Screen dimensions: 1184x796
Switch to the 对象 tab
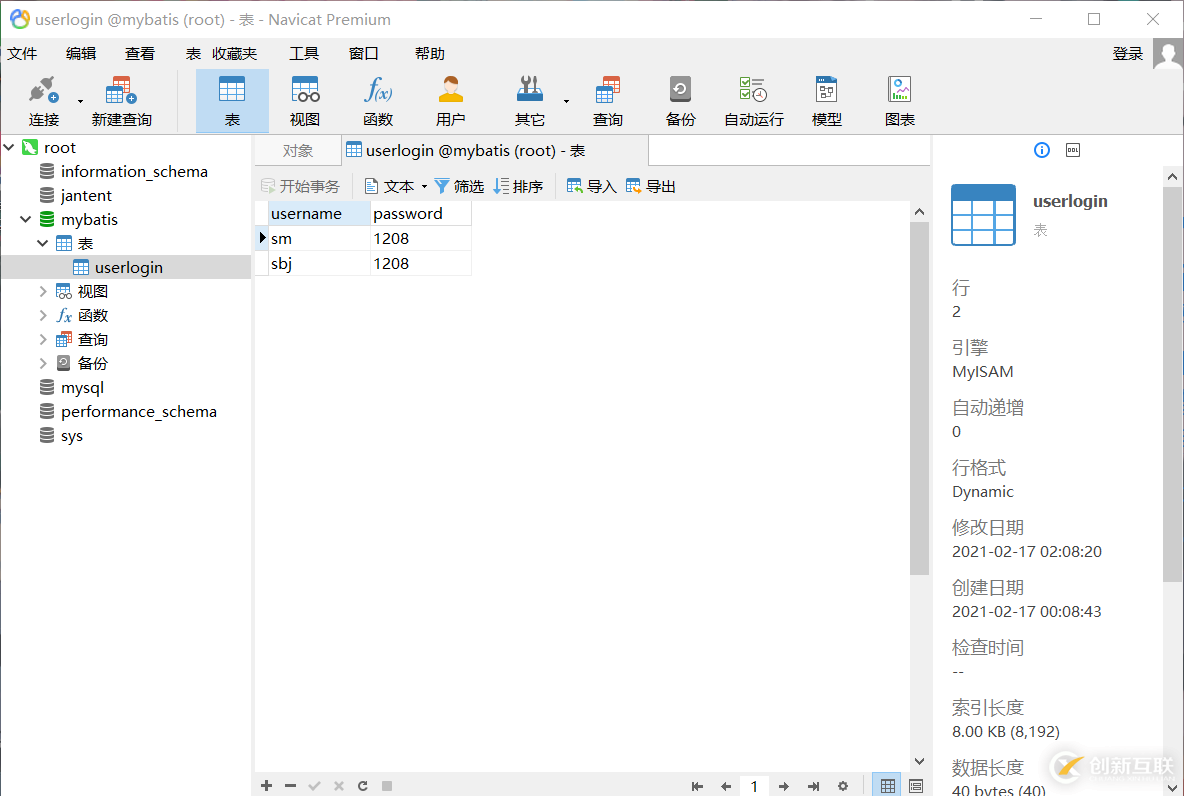pos(298,150)
